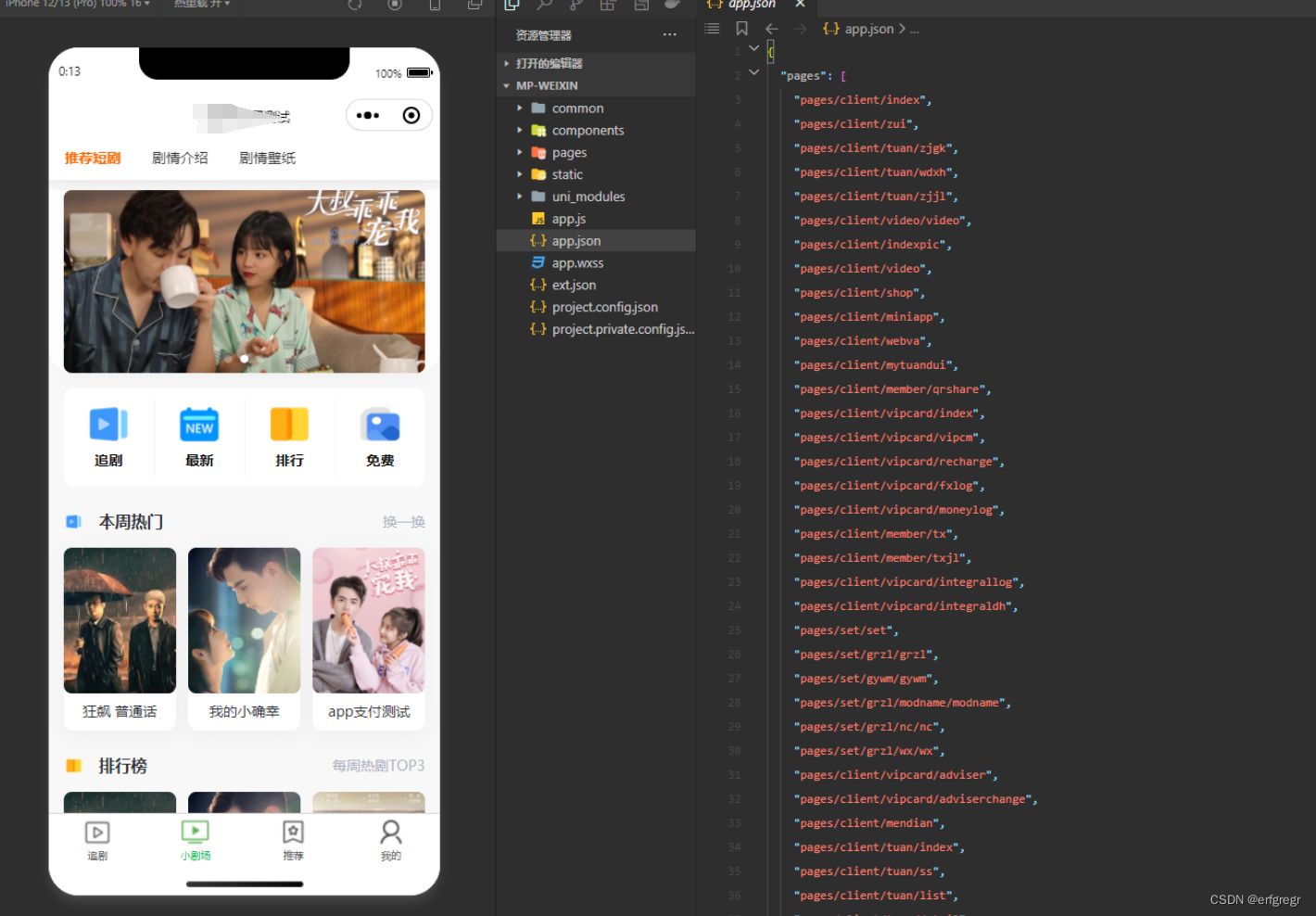The image size is (1316, 916).
Task: Tap the 排行 orange ranking icon
Action: coord(289,425)
